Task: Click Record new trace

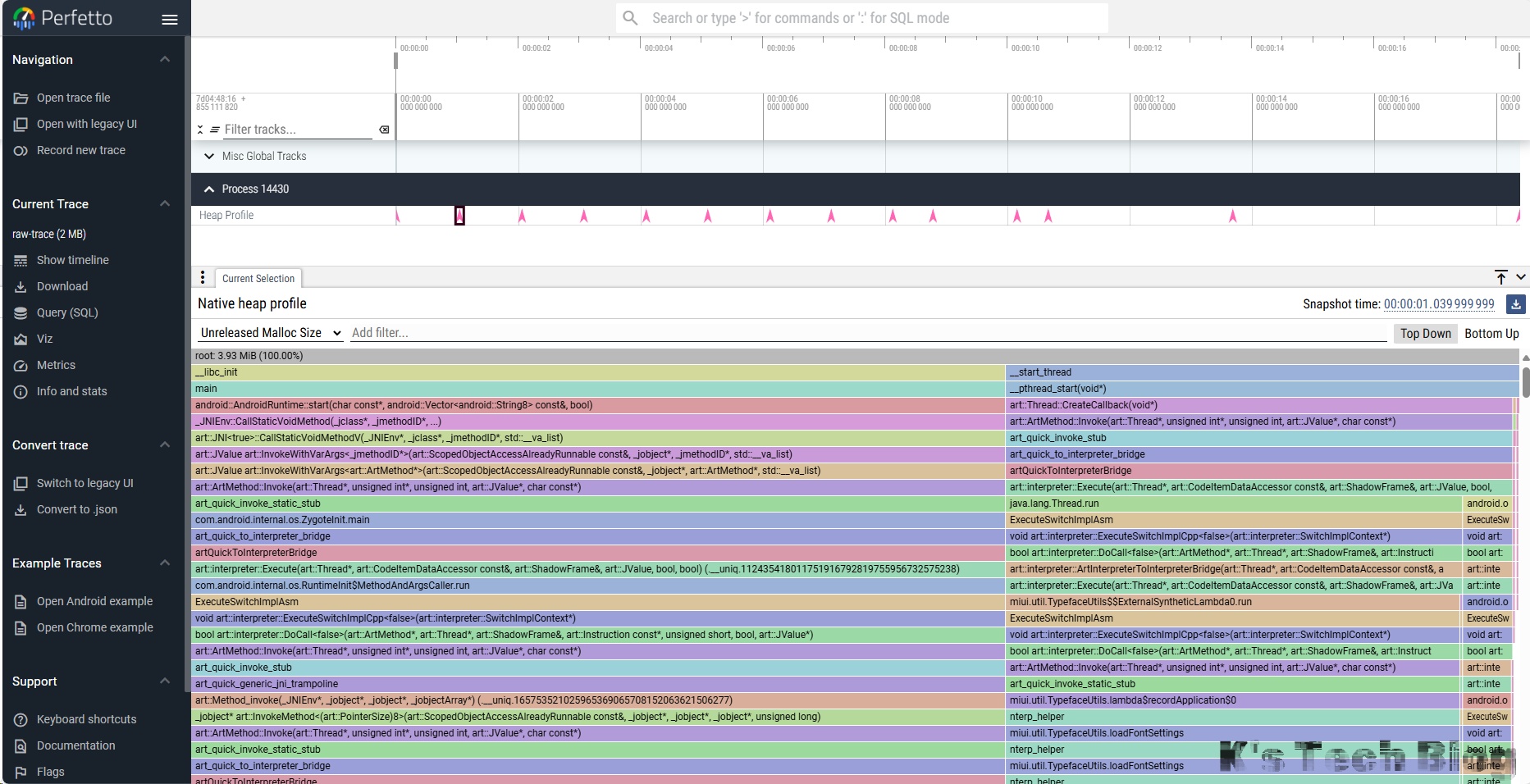Action: (80, 150)
